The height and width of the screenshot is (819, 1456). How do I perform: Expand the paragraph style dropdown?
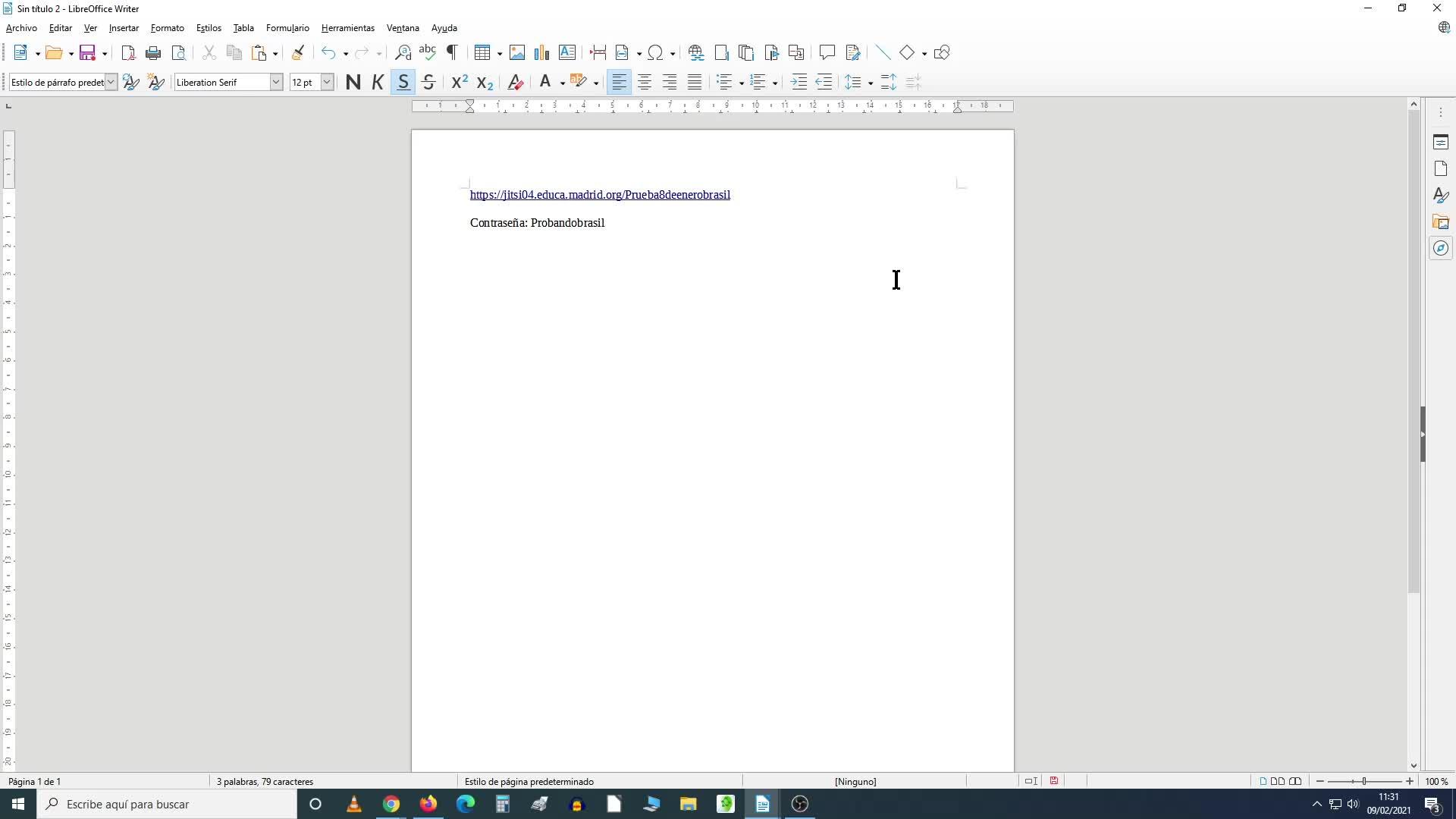click(111, 83)
